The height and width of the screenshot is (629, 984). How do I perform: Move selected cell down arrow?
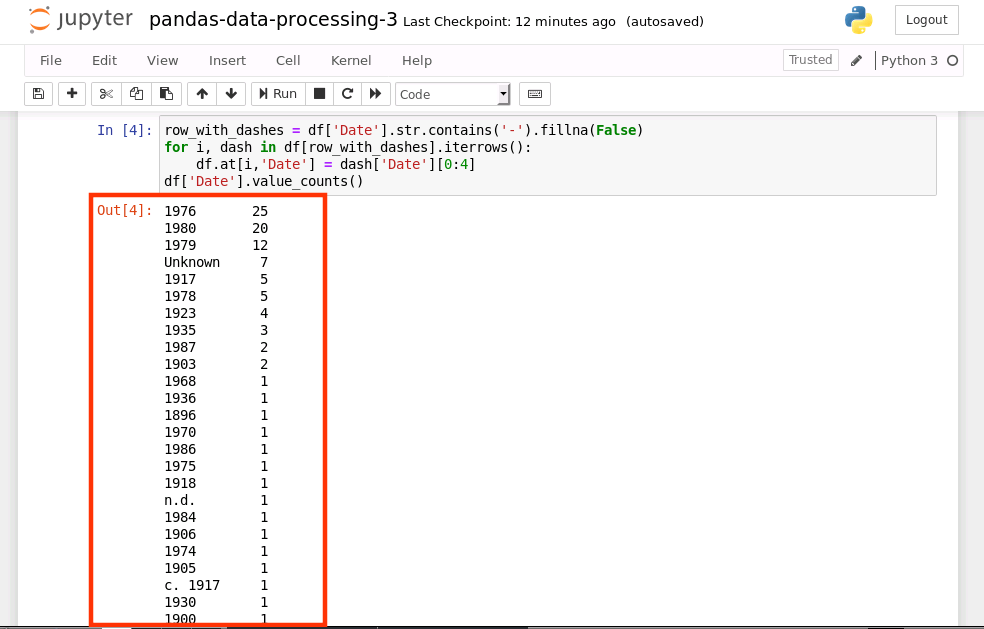[x=231, y=94]
